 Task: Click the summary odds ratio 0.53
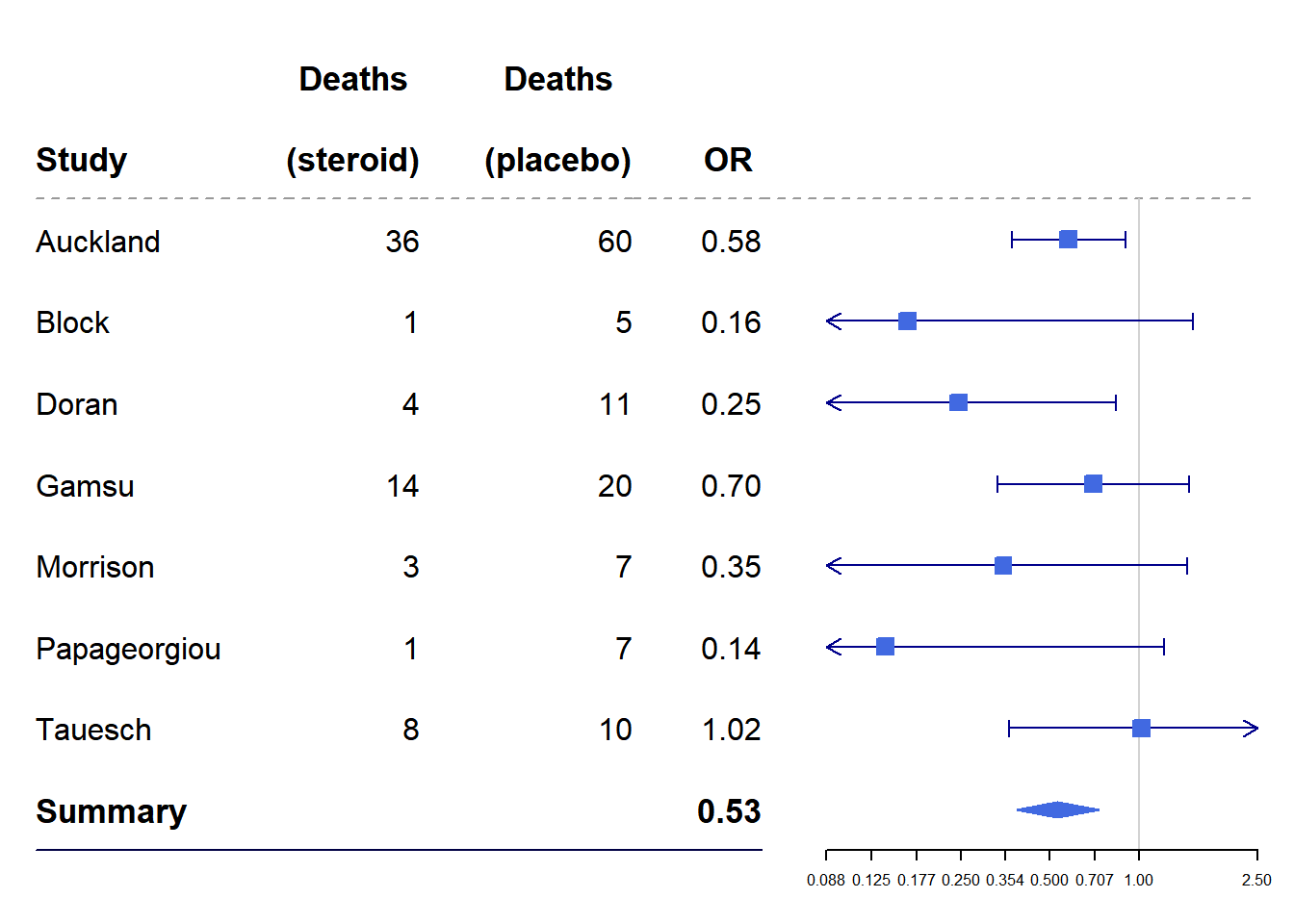point(729,811)
